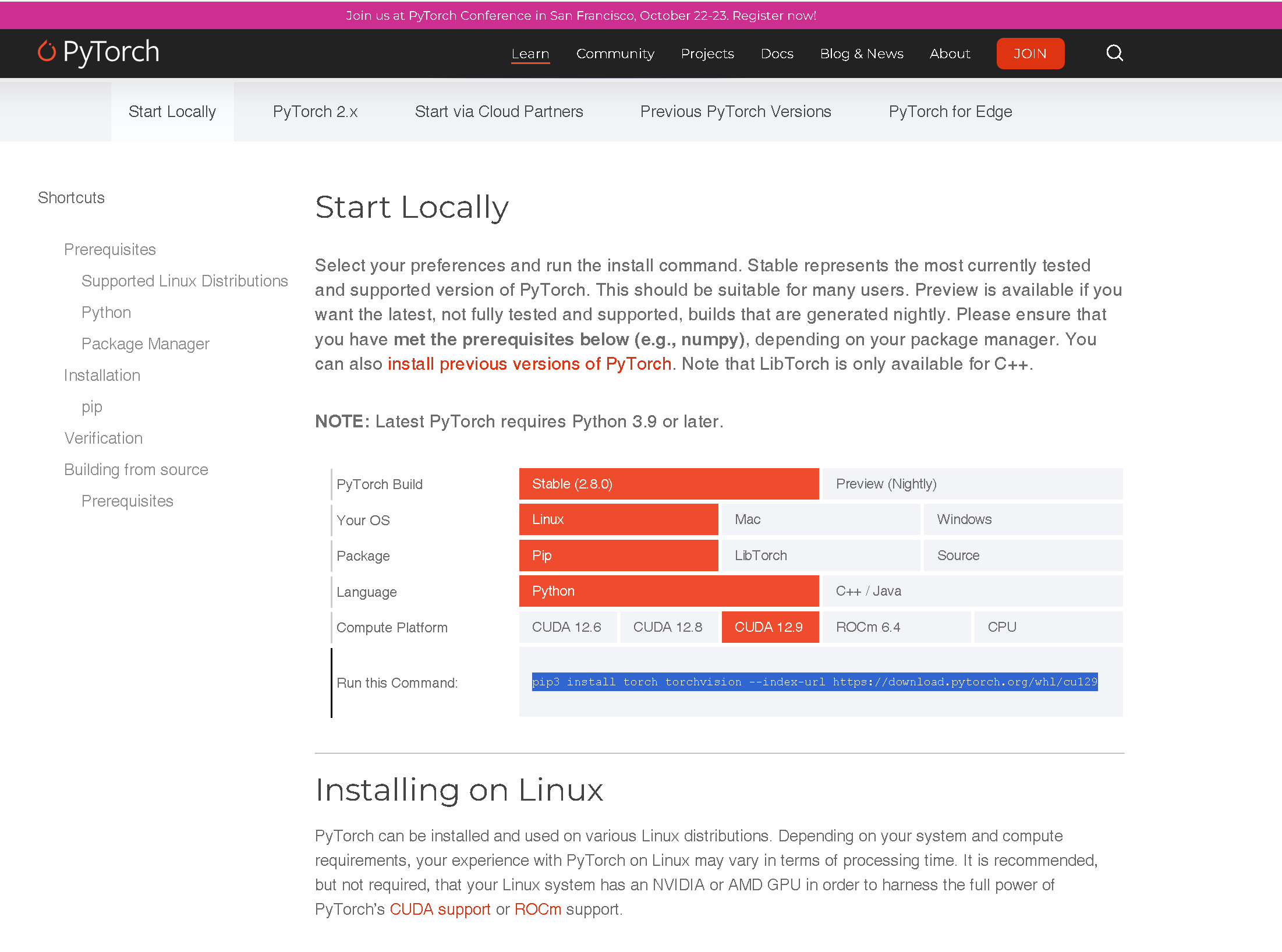Screen dimensions: 1282x952
Task: Go to Prerequisites under Building from source
Action: [x=128, y=501]
